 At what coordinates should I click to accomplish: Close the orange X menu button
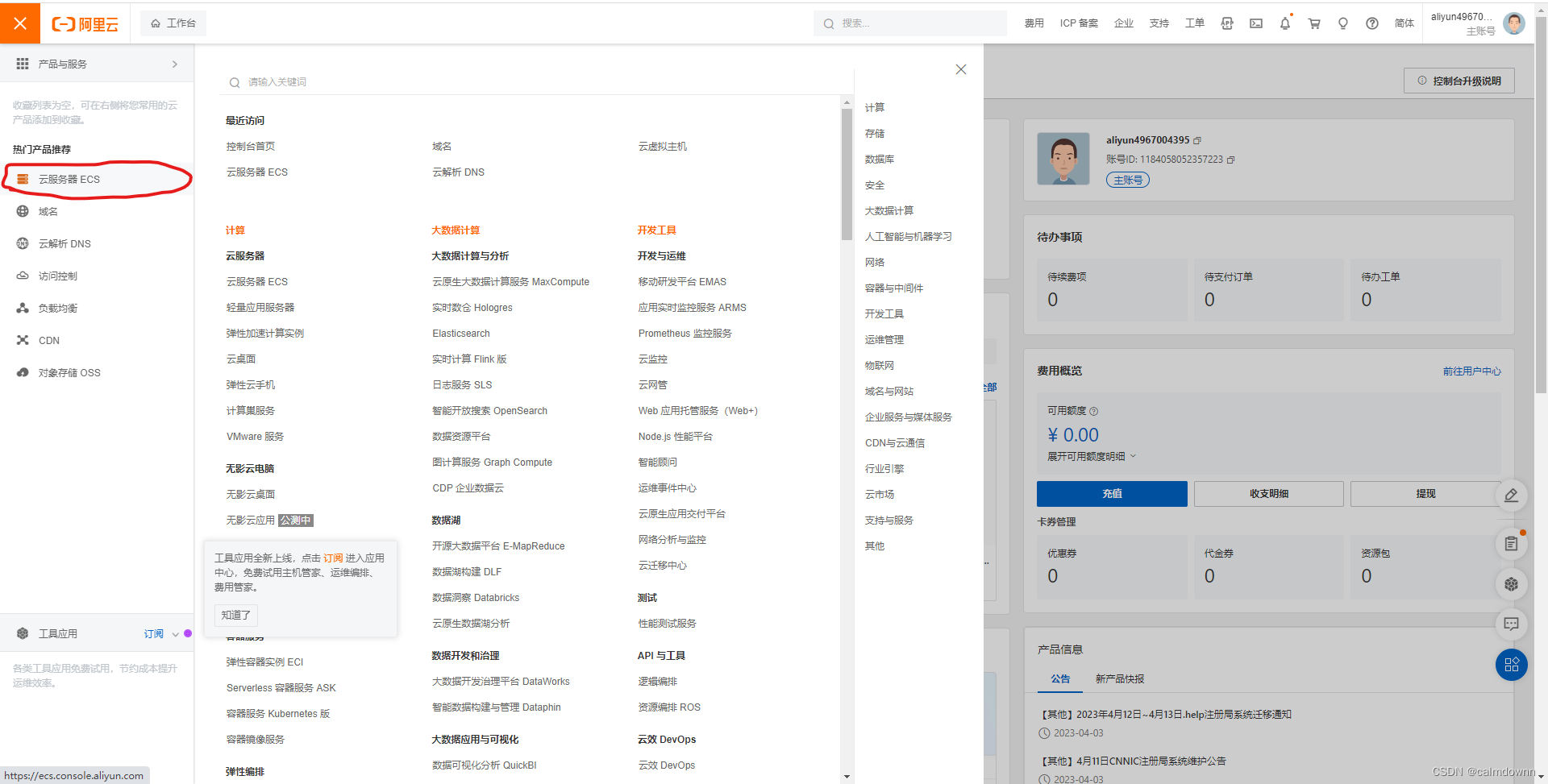20,23
